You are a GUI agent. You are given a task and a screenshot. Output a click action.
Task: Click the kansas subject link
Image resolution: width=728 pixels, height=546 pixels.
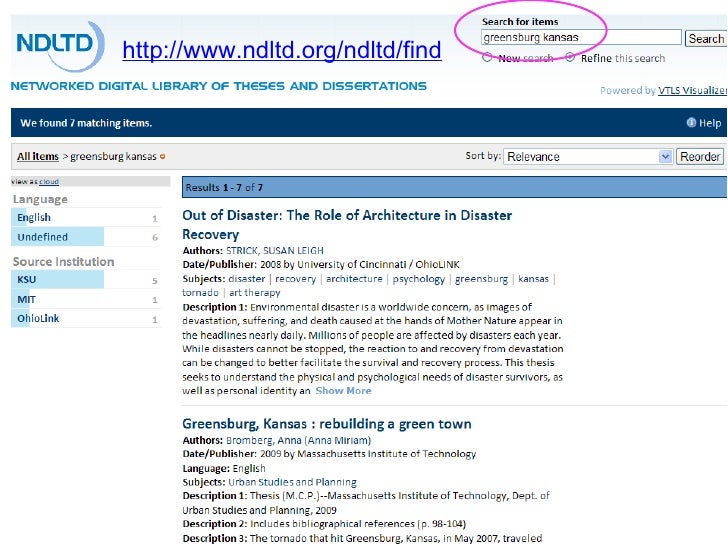[533, 279]
